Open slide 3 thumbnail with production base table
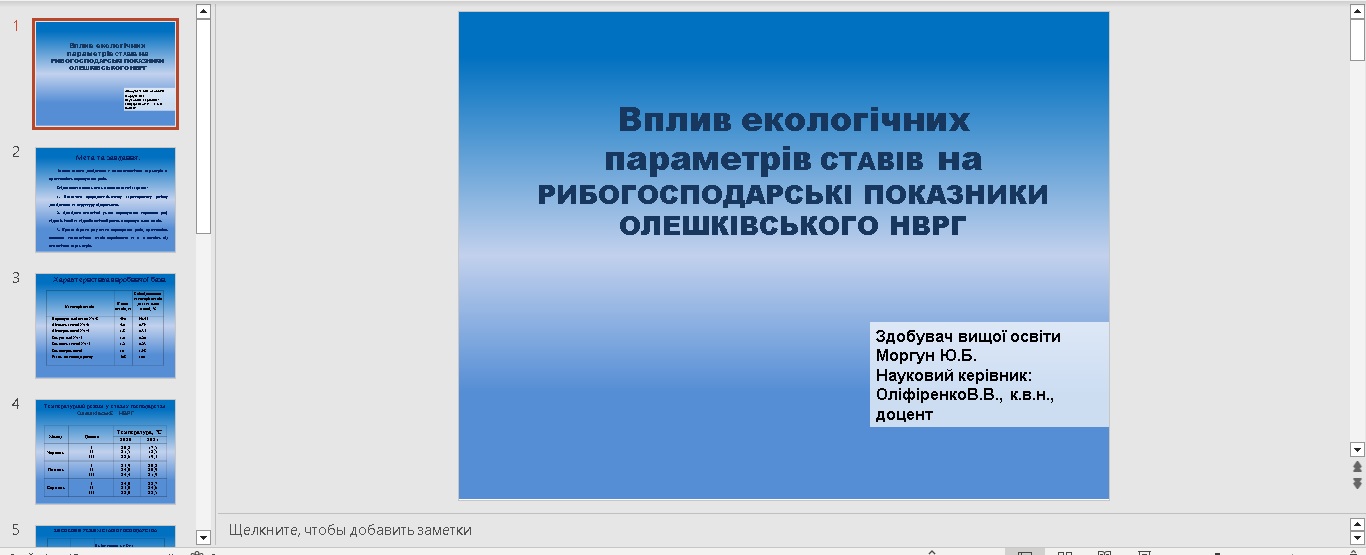 pyautogui.click(x=105, y=326)
